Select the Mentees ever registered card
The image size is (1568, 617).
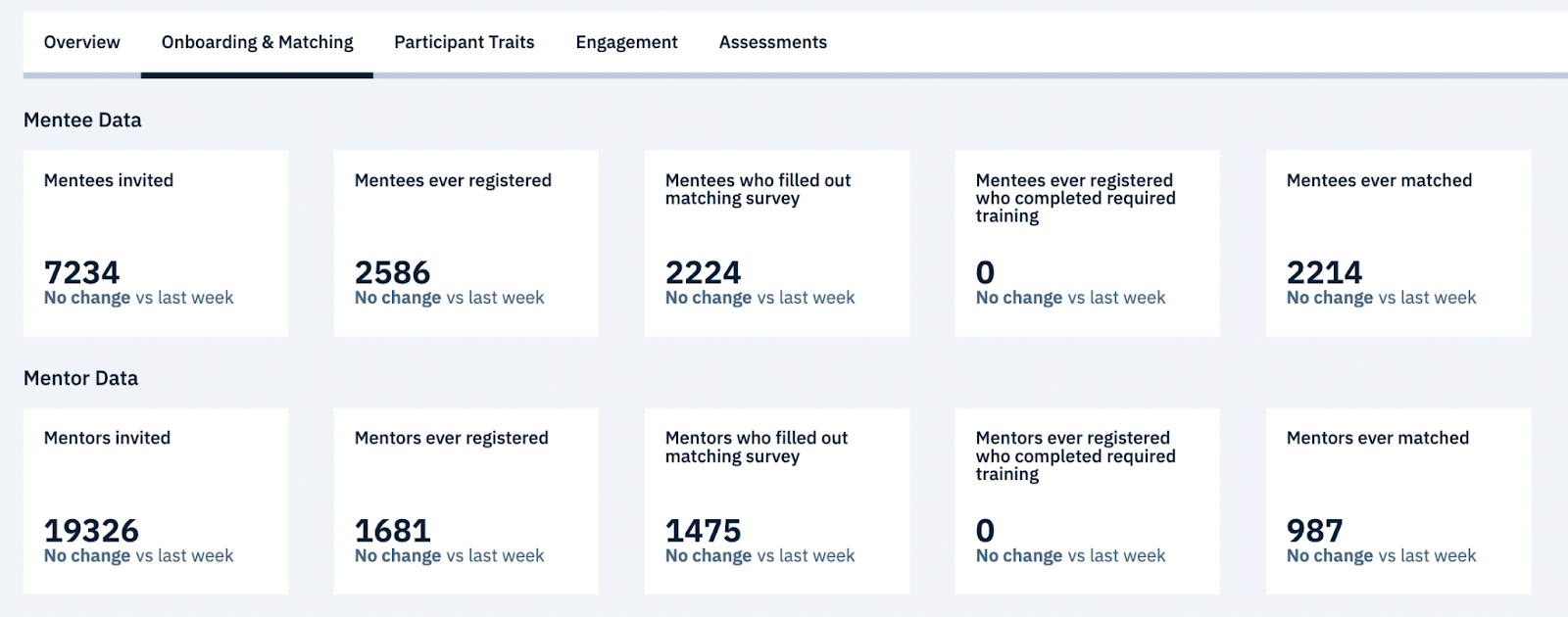(x=465, y=243)
